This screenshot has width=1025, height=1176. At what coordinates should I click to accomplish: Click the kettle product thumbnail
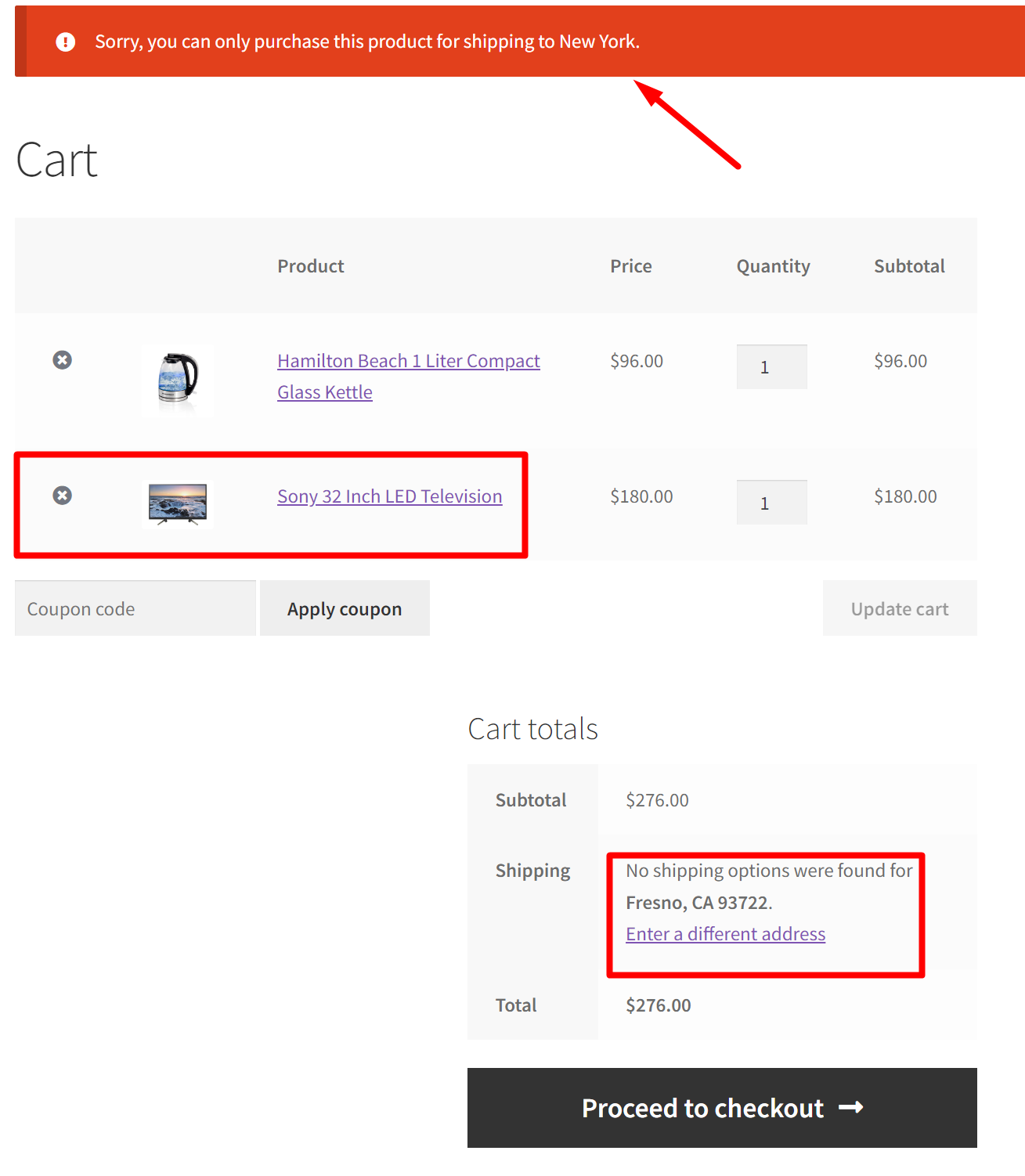177,381
